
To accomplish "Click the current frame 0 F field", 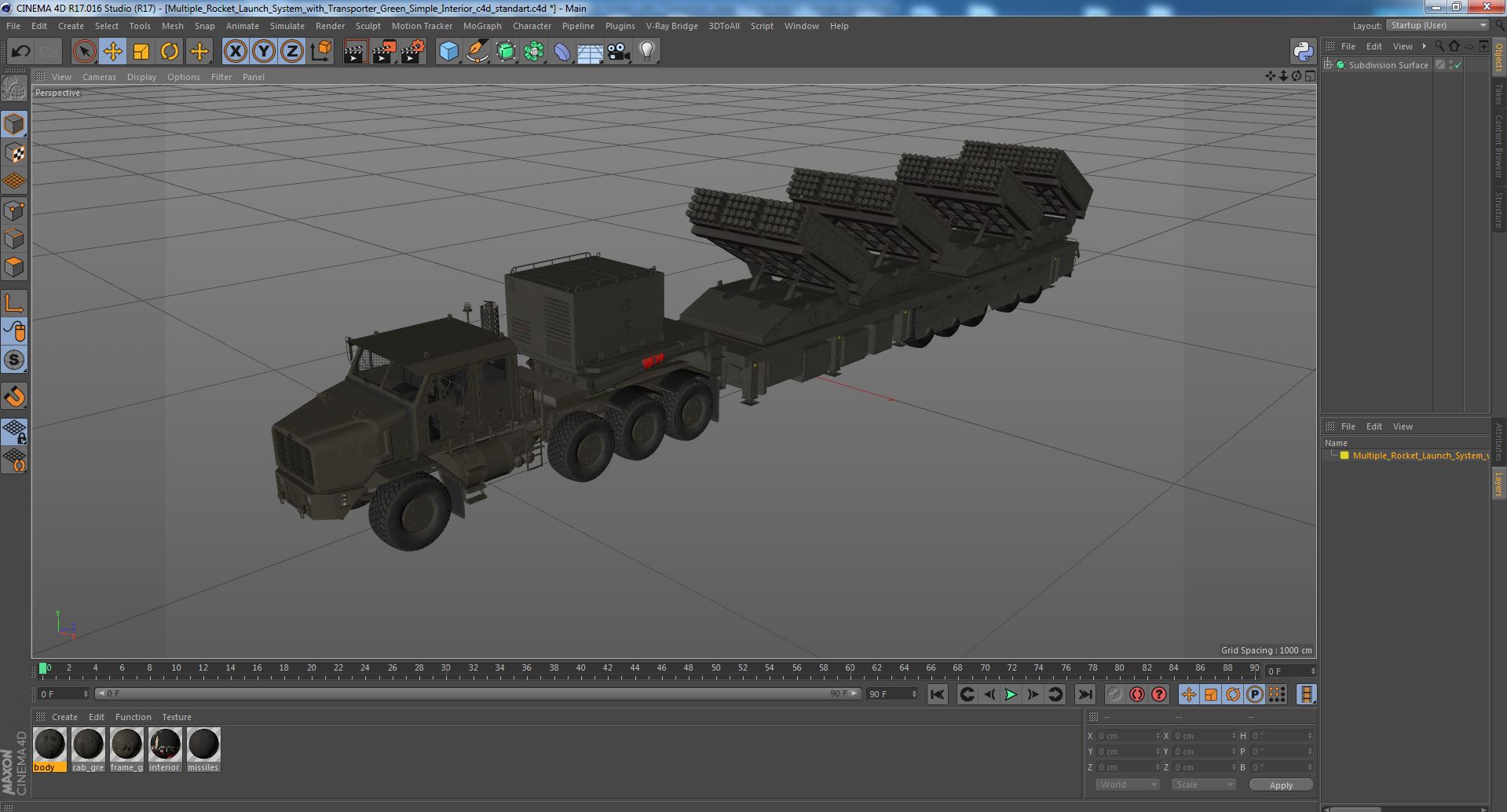I will pyautogui.click(x=63, y=694).
